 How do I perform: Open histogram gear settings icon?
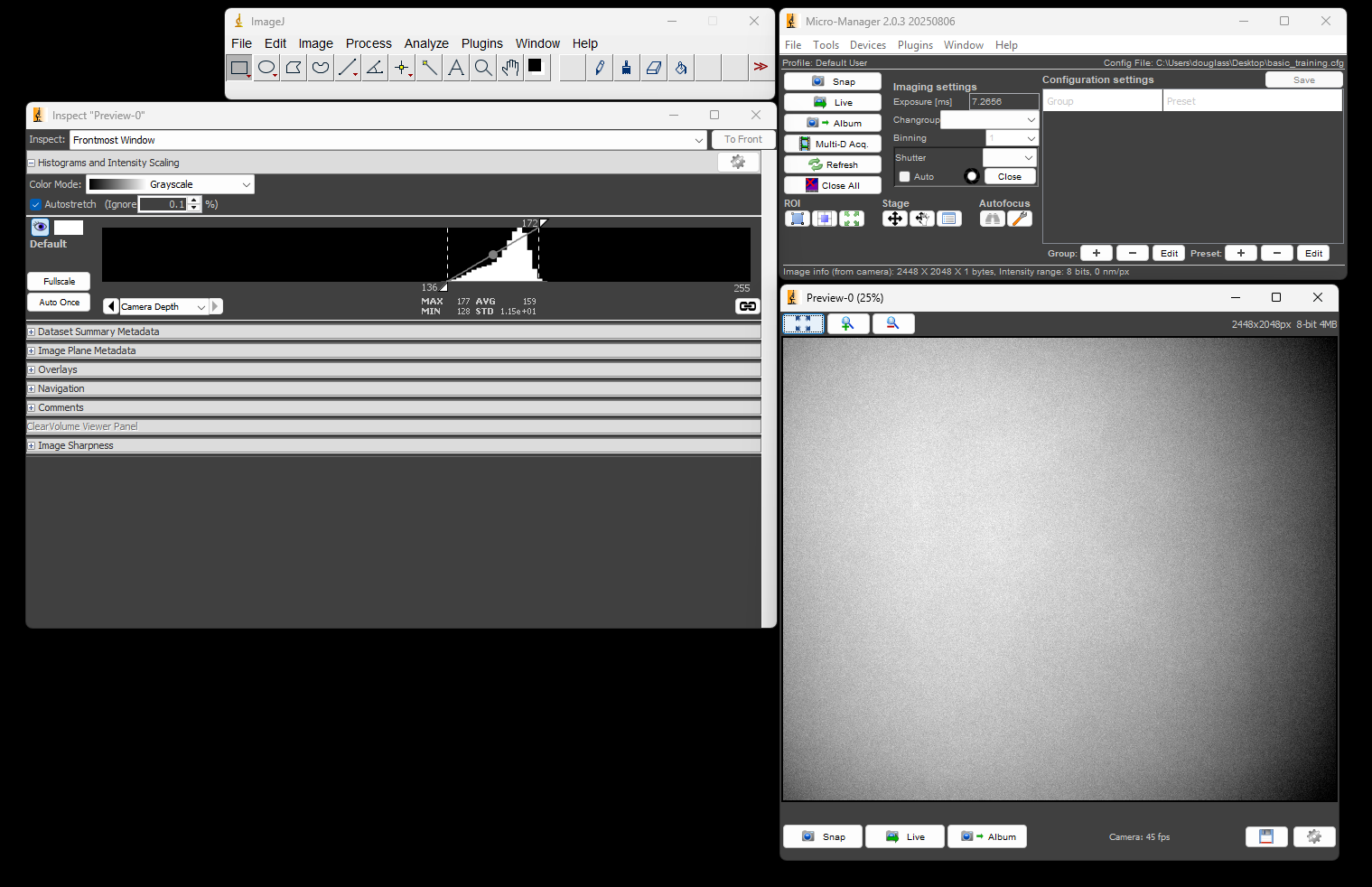coord(738,162)
